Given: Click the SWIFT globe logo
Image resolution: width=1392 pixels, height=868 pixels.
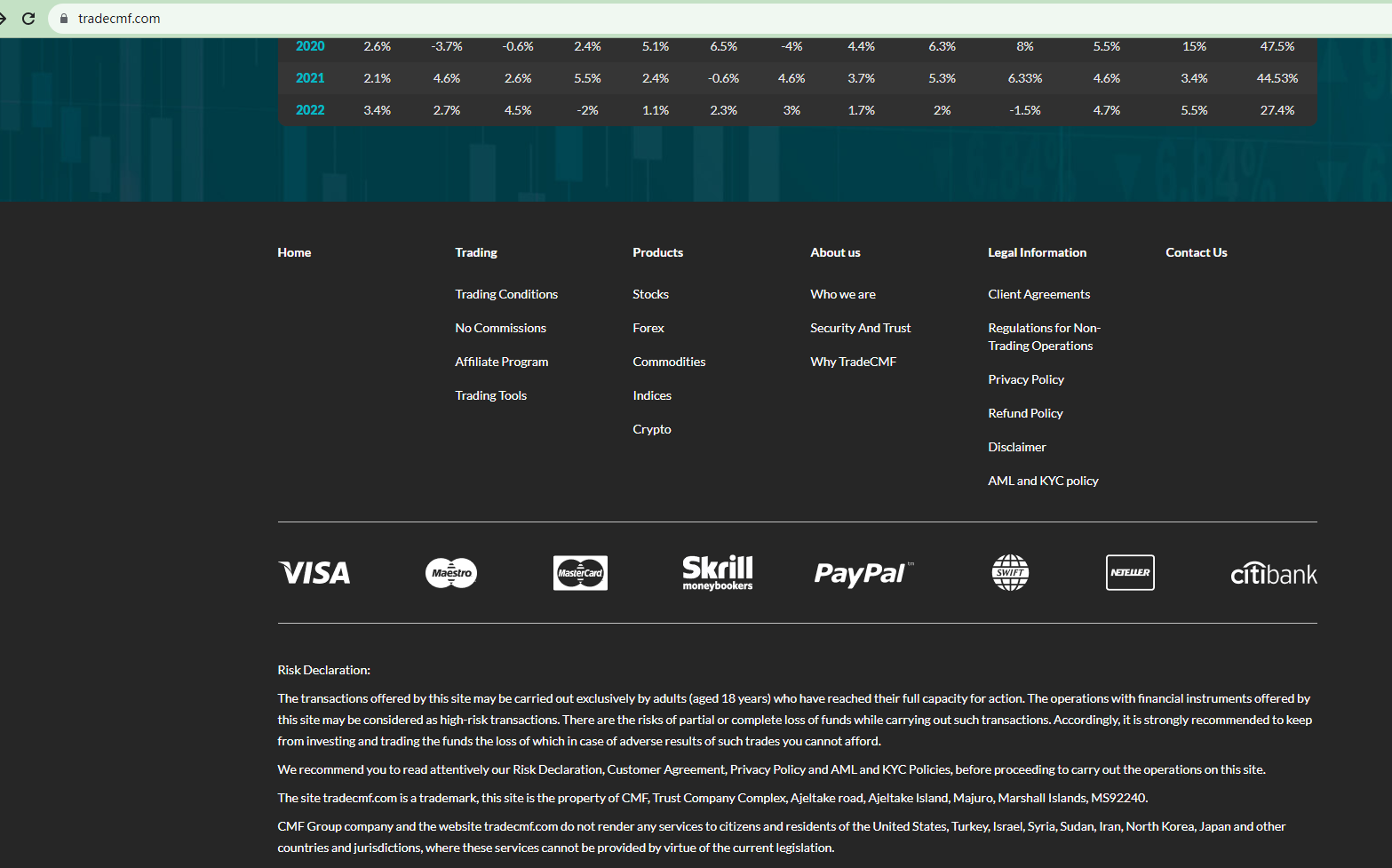Looking at the screenshot, I should click(x=1010, y=573).
